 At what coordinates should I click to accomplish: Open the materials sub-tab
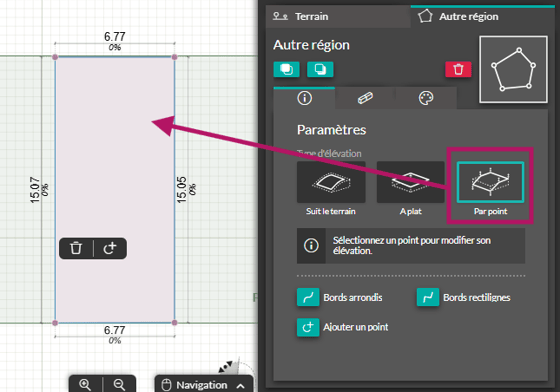pos(365,98)
